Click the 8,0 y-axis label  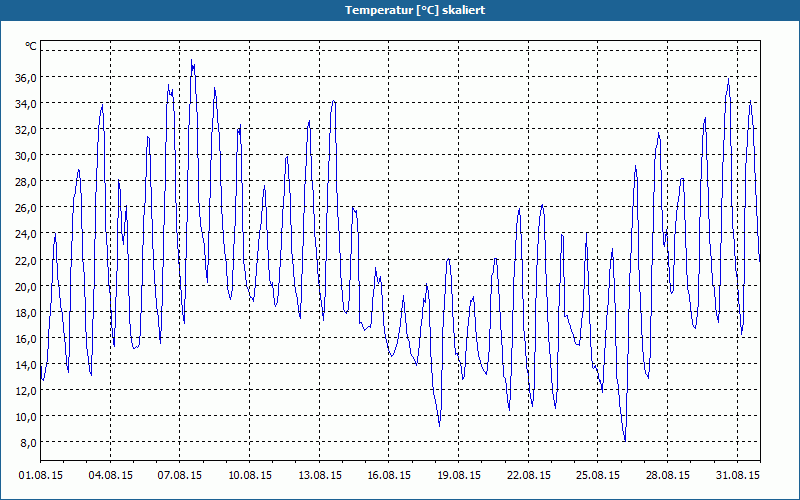click(29, 442)
